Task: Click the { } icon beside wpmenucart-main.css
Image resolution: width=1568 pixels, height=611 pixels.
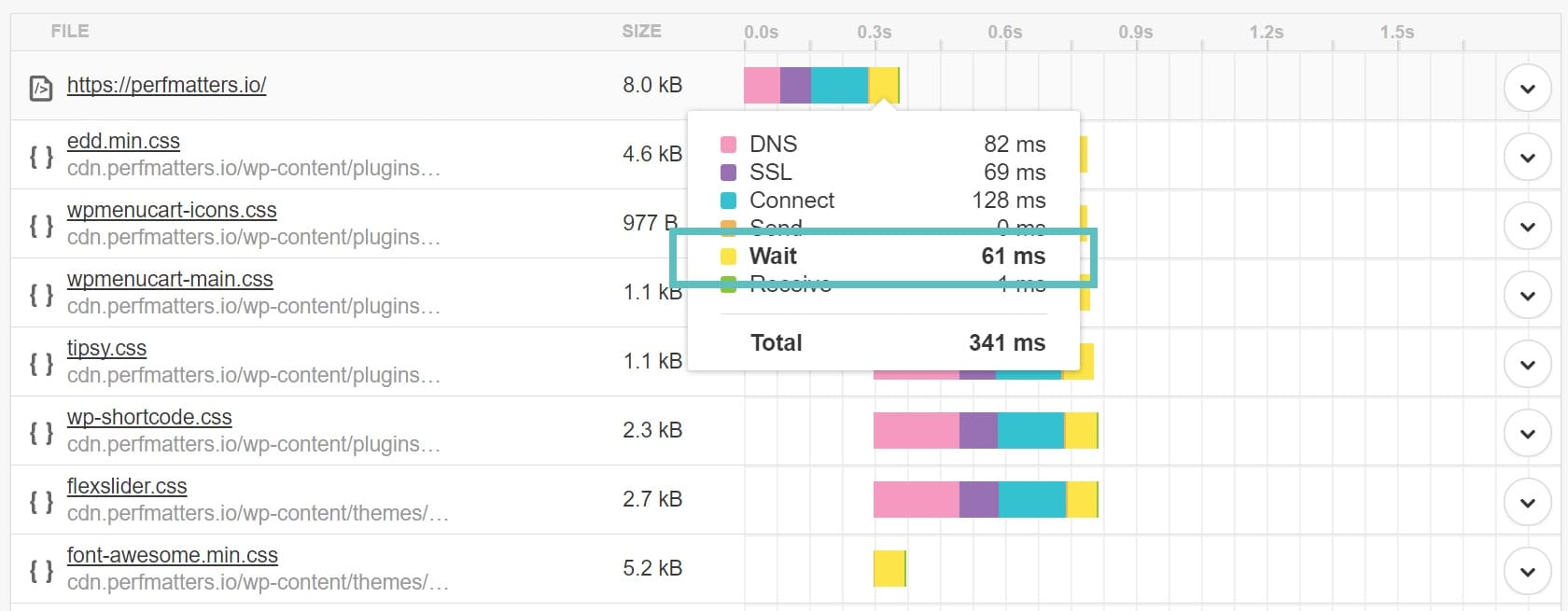Action: pyautogui.click(x=41, y=293)
